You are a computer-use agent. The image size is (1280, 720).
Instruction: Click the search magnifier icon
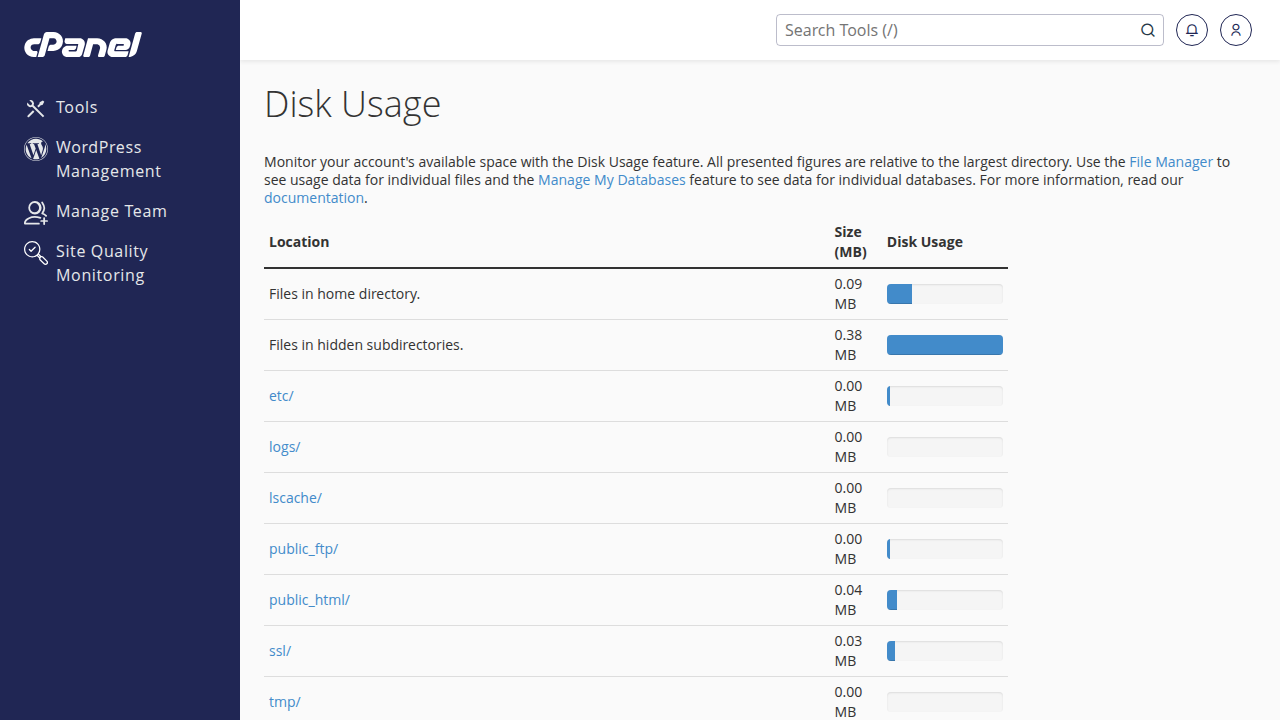coord(1148,30)
